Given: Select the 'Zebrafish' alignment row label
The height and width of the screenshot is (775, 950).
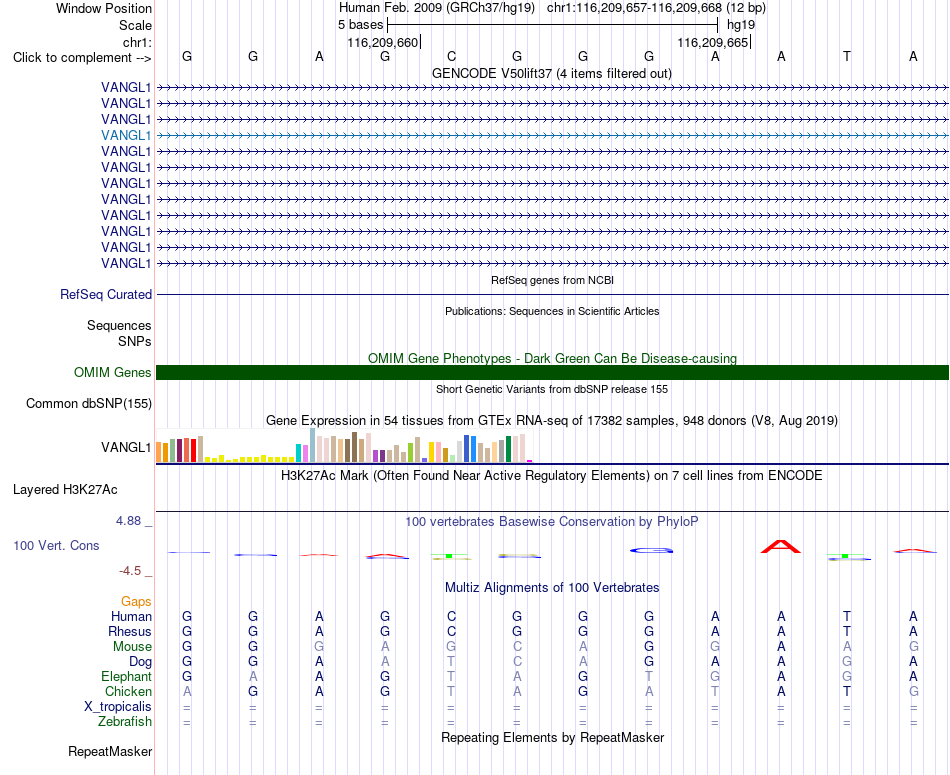Looking at the screenshot, I should click(125, 722).
